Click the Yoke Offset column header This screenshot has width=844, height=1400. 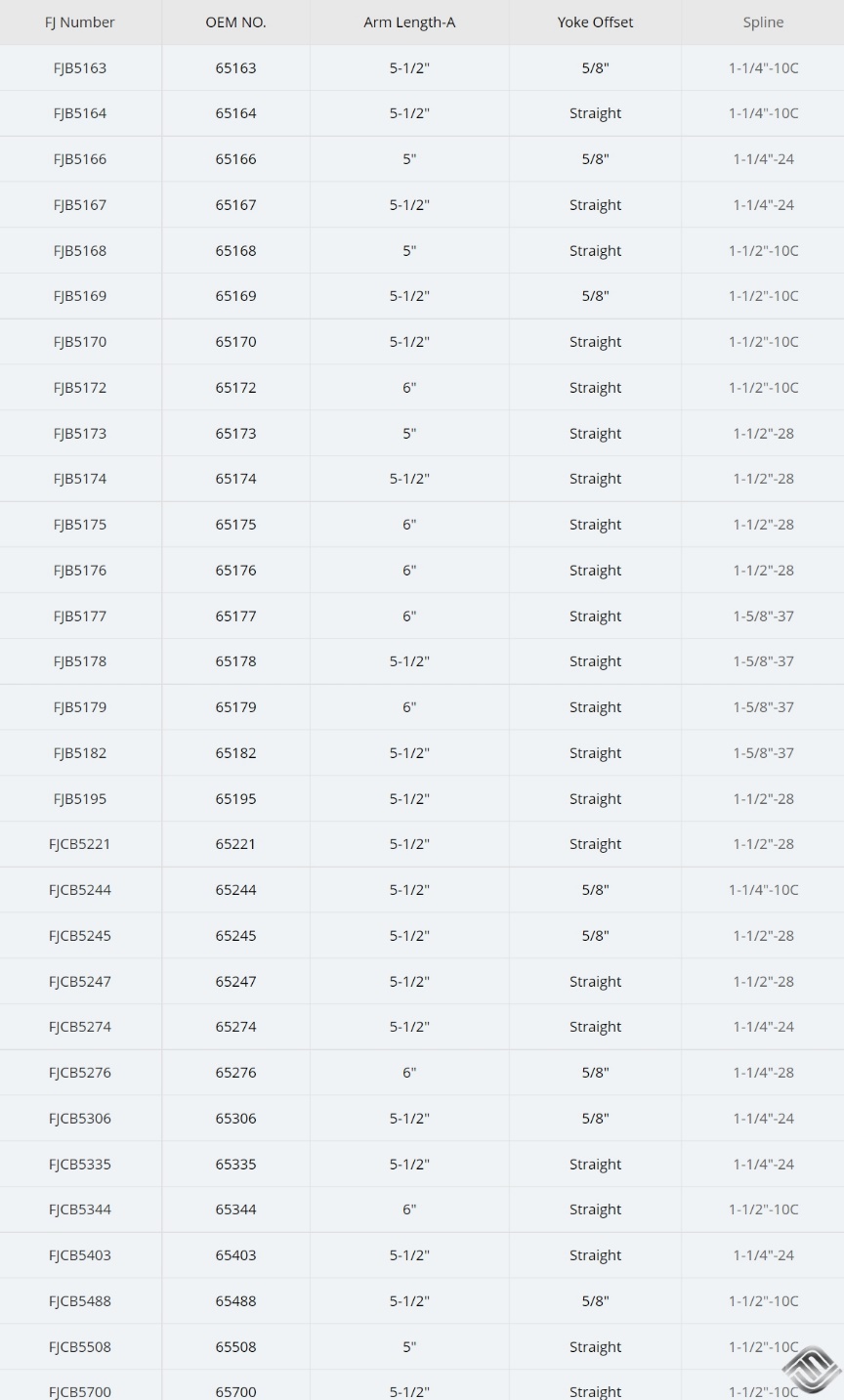pyautogui.click(x=595, y=22)
